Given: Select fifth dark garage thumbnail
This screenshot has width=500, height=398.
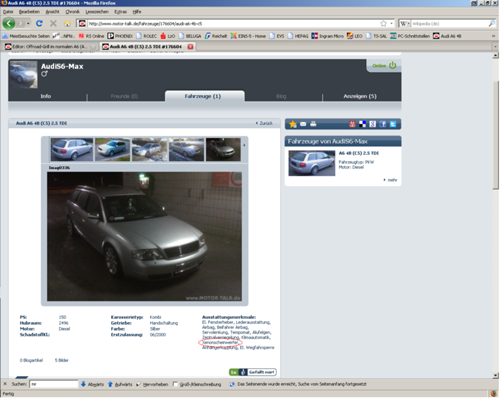Looking at the screenshot, I should pyautogui.click(x=223, y=150).
